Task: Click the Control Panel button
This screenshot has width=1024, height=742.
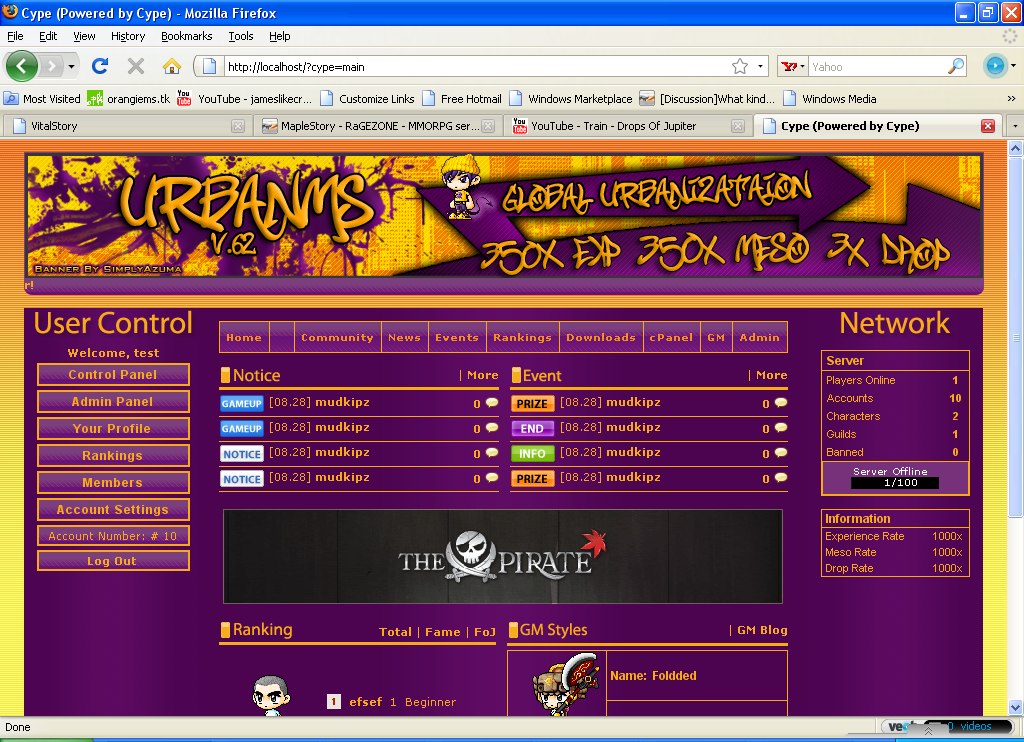Action: pyautogui.click(x=113, y=375)
